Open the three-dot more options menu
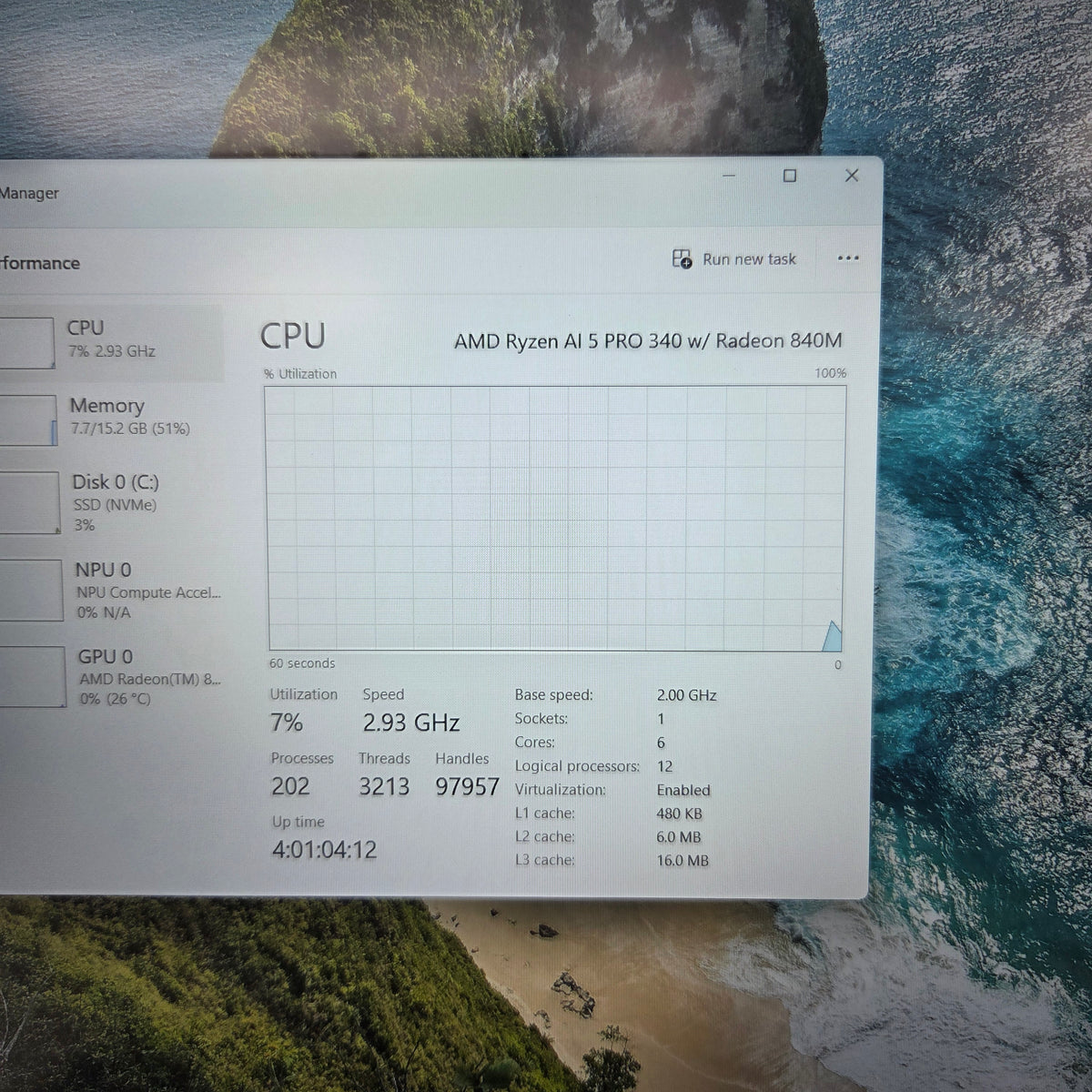1092x1092 pixels. (848, 258)
